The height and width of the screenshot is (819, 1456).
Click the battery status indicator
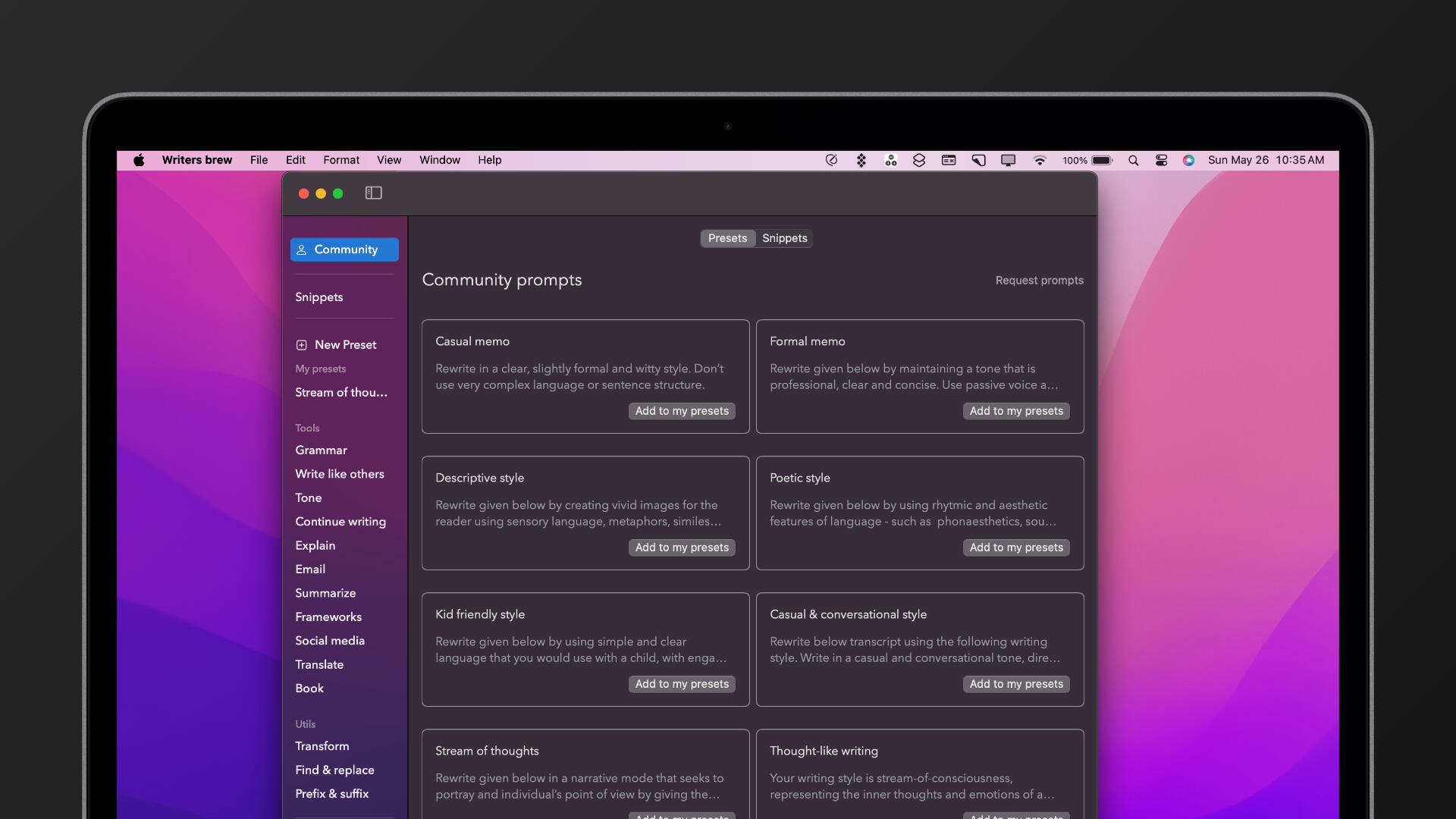pos(1101,160)
